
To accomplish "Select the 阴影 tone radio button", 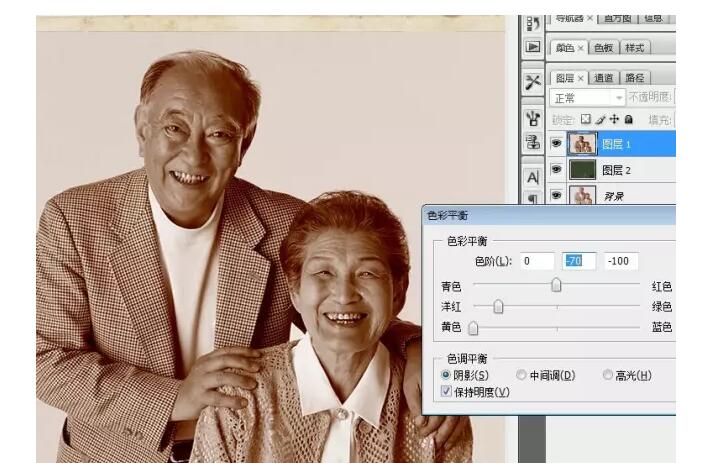I will (x=446, y=375).
